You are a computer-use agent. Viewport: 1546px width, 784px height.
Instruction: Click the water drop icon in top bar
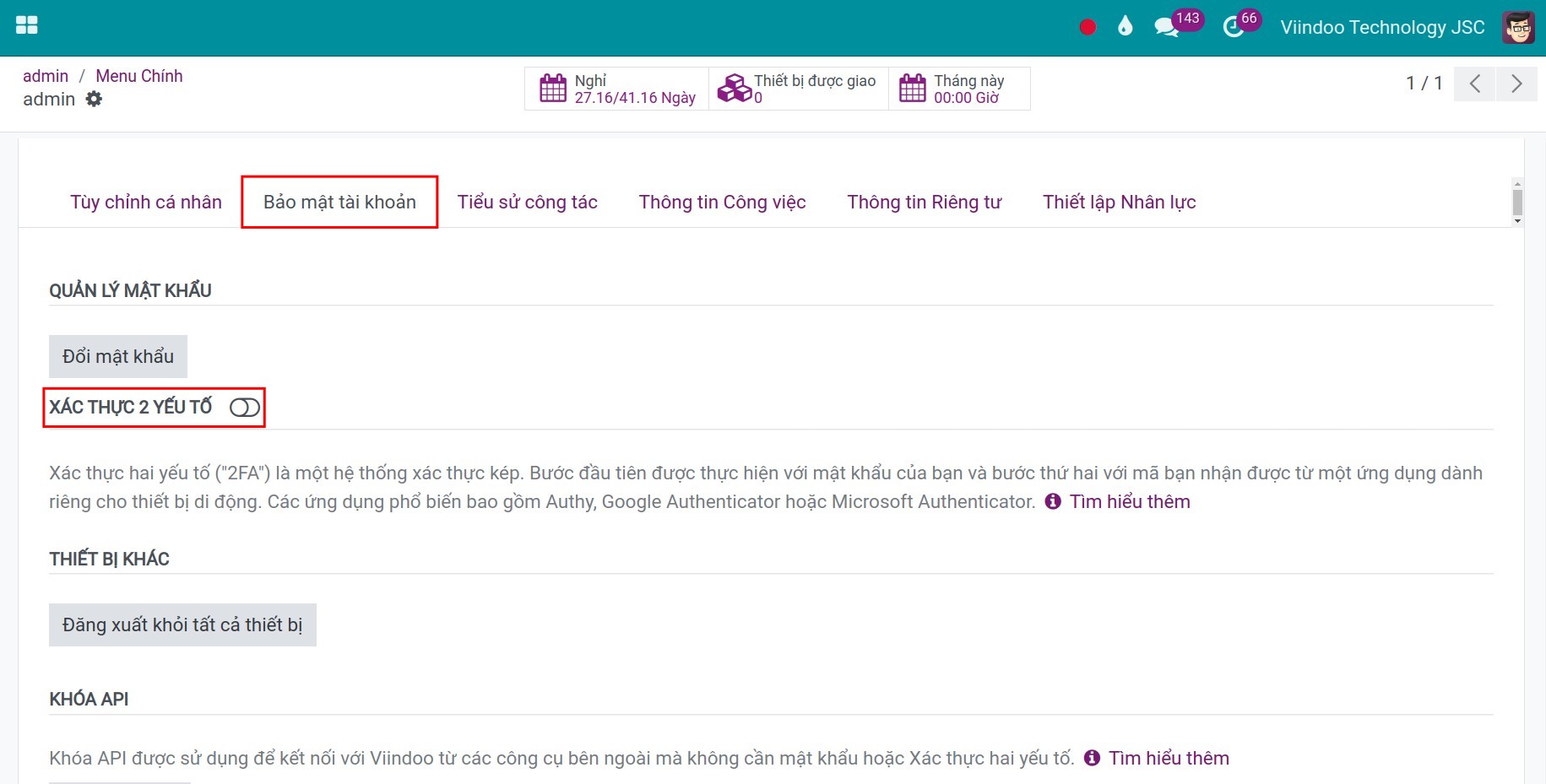[1125, 26]
